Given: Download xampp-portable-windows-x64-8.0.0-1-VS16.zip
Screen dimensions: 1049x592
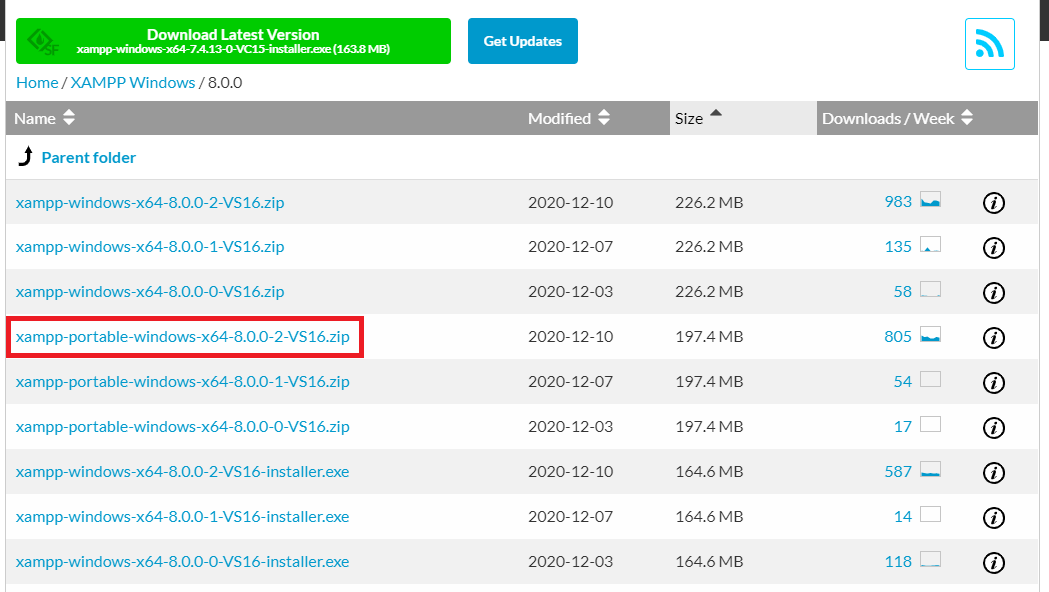Looking at the screenshot, I should (183, 381).
